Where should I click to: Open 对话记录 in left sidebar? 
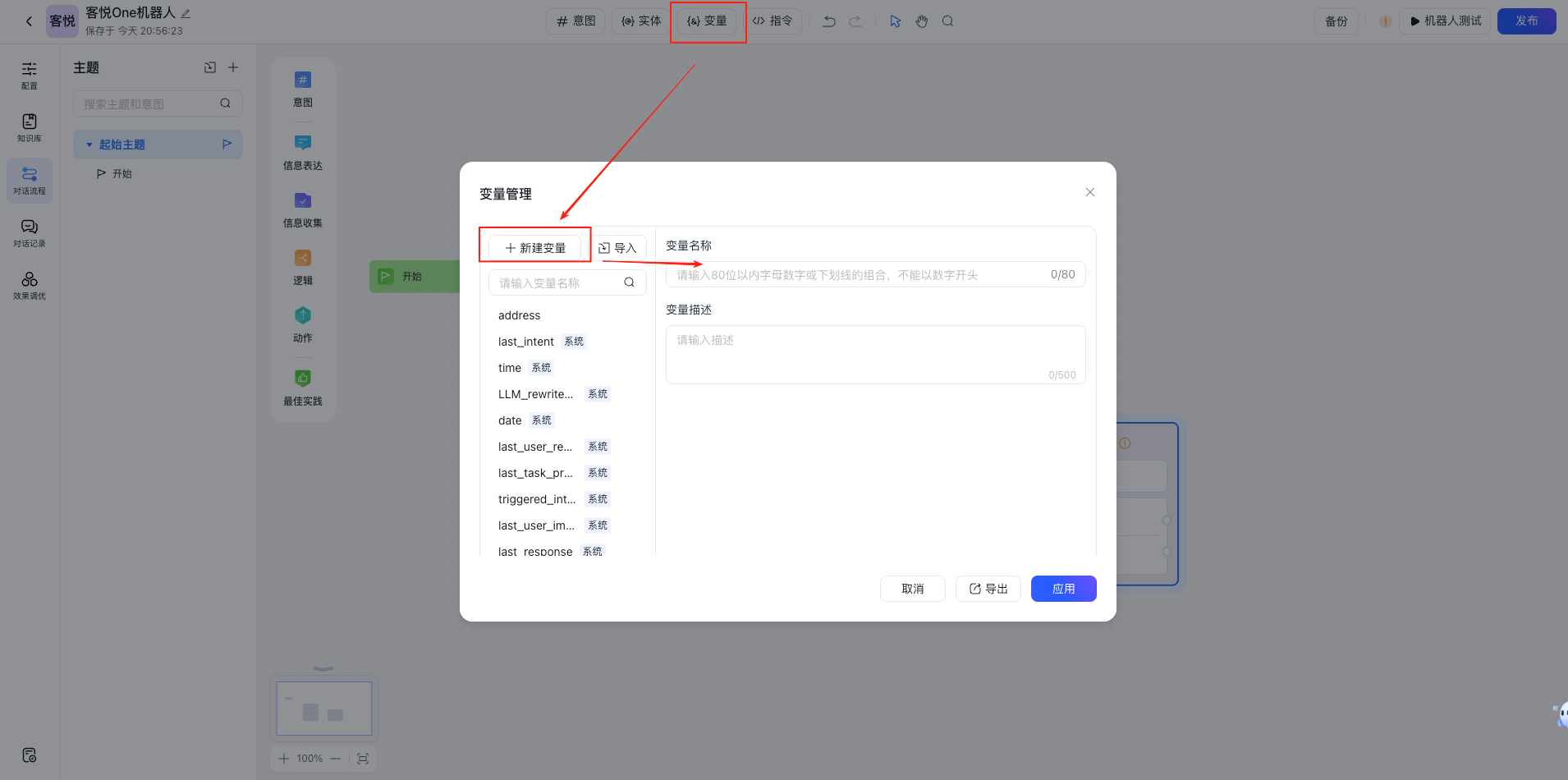30,232
